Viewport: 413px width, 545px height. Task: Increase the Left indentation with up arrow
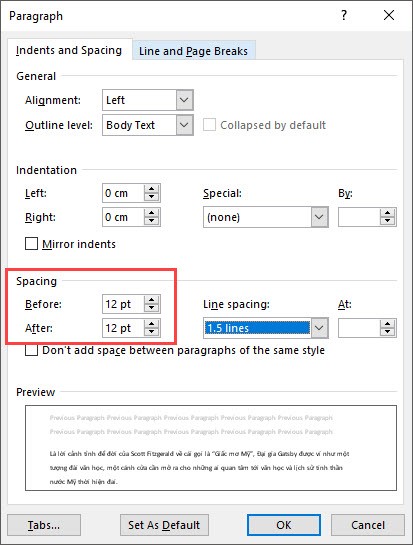click(x=152, y=189)
